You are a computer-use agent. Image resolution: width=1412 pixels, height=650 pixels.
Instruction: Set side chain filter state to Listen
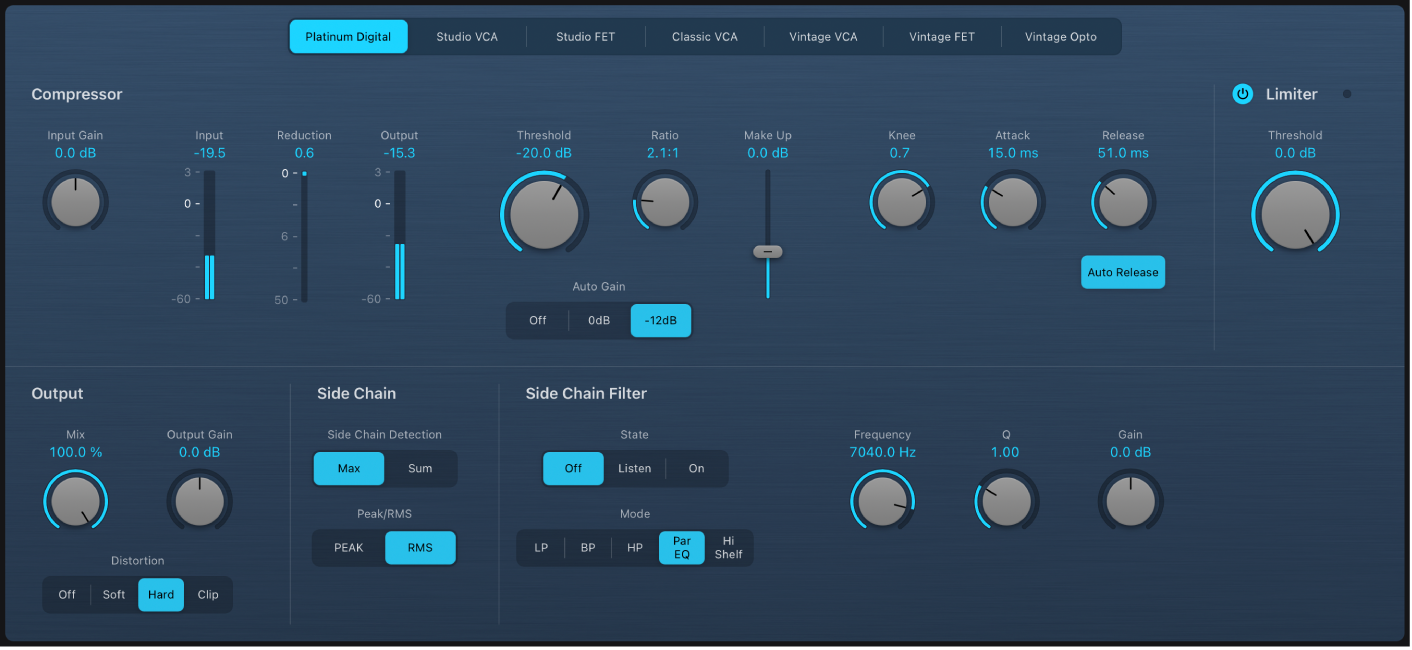(634, 468)
